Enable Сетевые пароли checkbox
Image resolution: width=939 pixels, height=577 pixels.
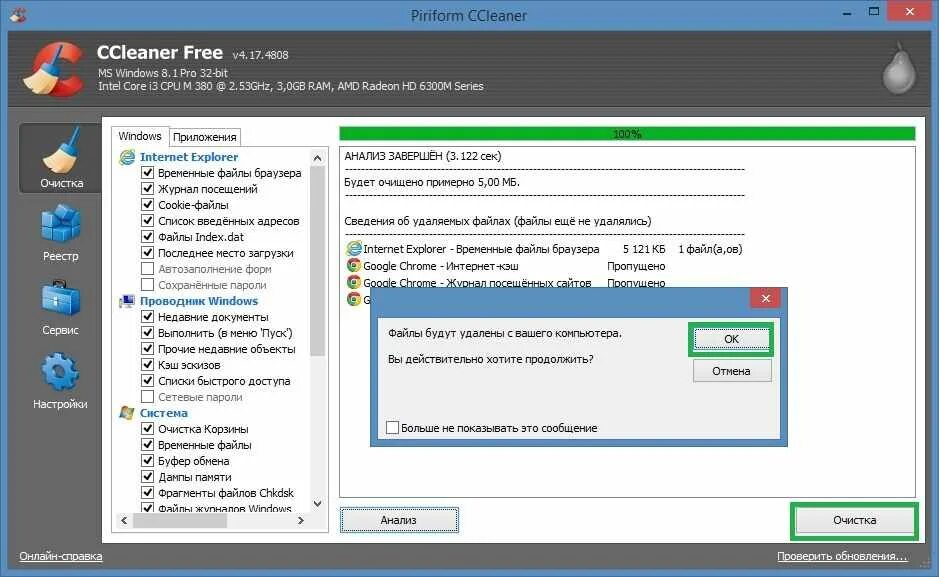tap(147, 397)
